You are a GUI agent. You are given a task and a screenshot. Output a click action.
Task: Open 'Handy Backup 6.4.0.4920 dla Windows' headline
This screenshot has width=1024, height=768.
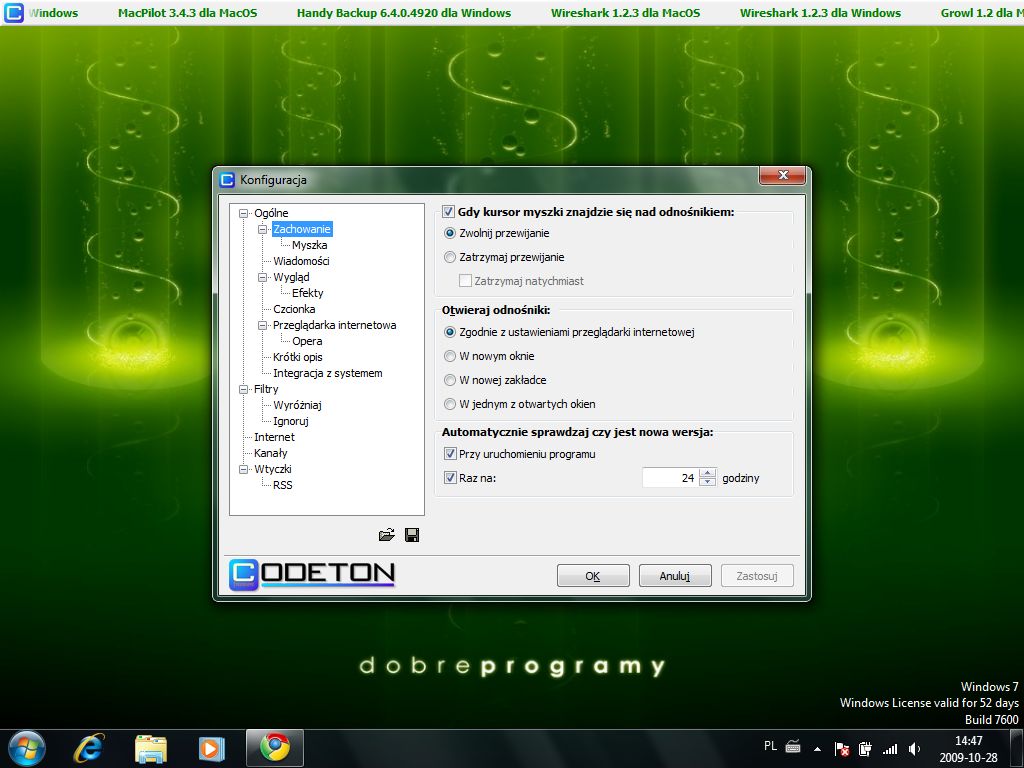pos(404,13)
